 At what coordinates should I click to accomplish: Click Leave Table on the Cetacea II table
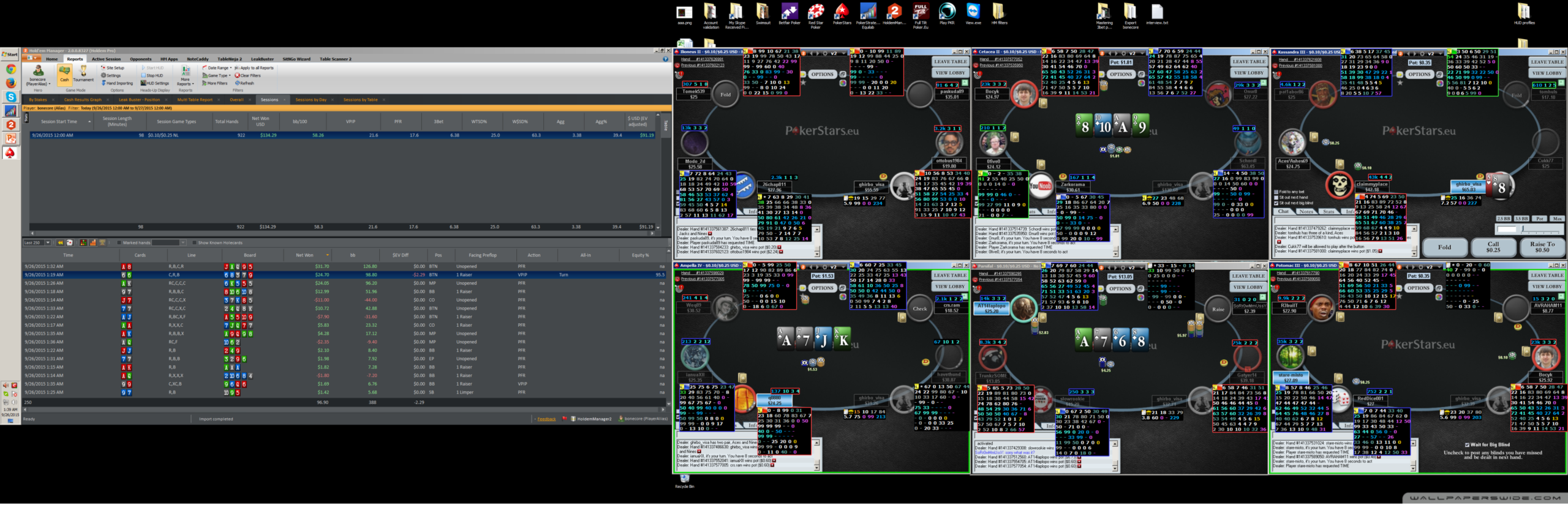(1249, 61)
